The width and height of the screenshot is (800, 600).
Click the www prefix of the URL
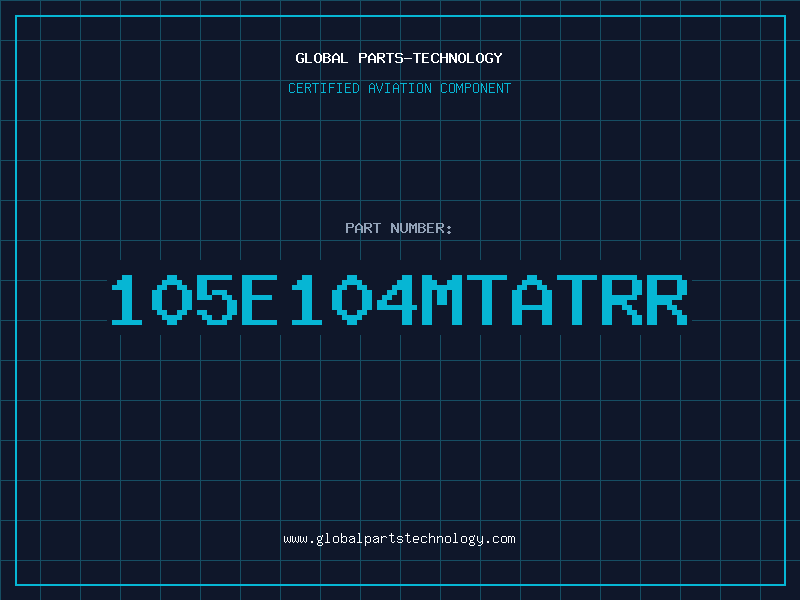click(x=295, y=539)
